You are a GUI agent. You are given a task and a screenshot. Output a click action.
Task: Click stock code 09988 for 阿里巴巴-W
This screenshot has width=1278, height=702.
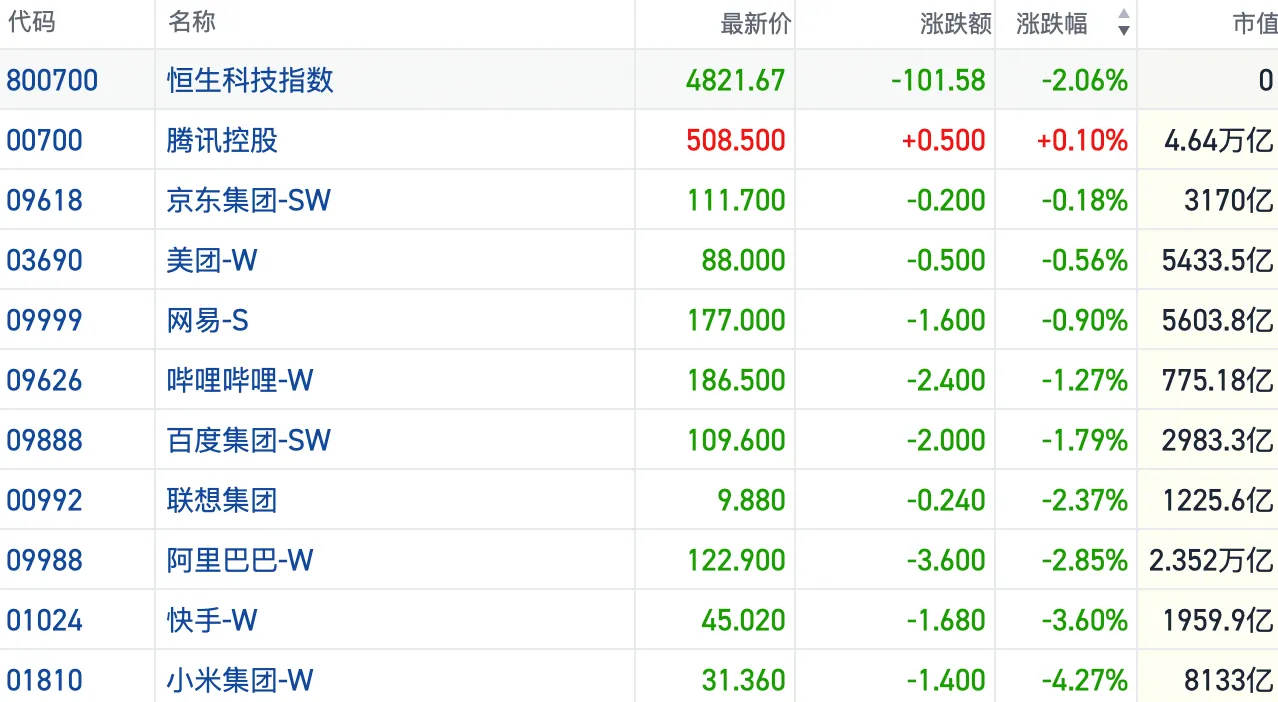[44, 560]
